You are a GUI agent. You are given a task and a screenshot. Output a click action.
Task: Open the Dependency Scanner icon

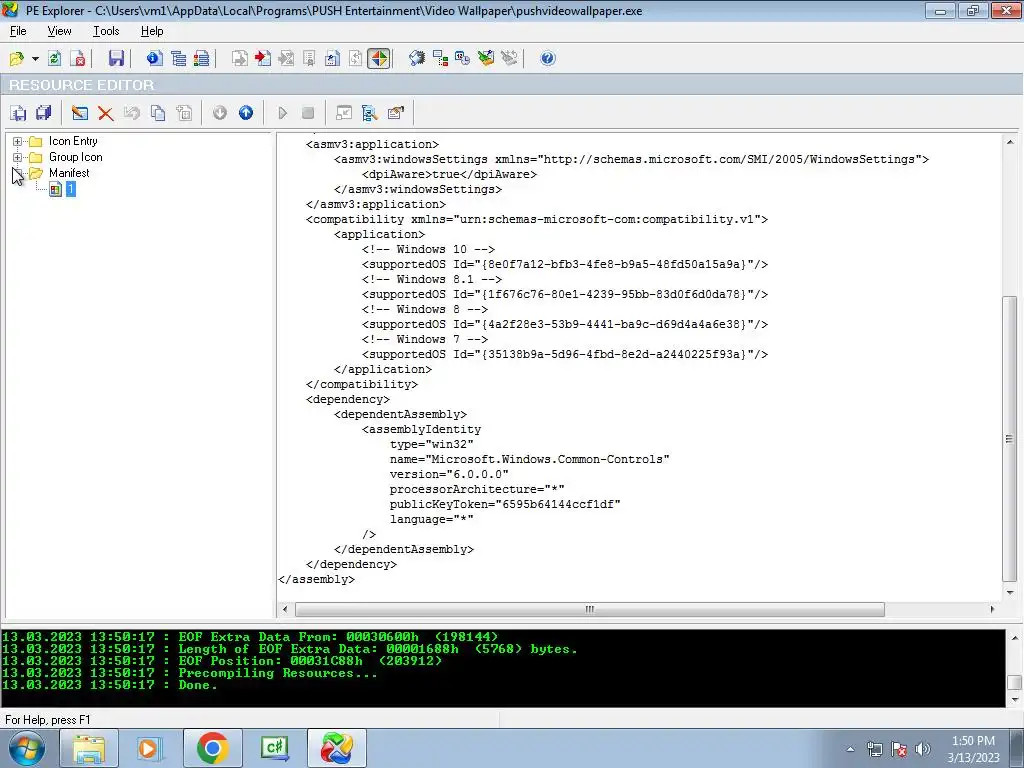coord(440,59)
